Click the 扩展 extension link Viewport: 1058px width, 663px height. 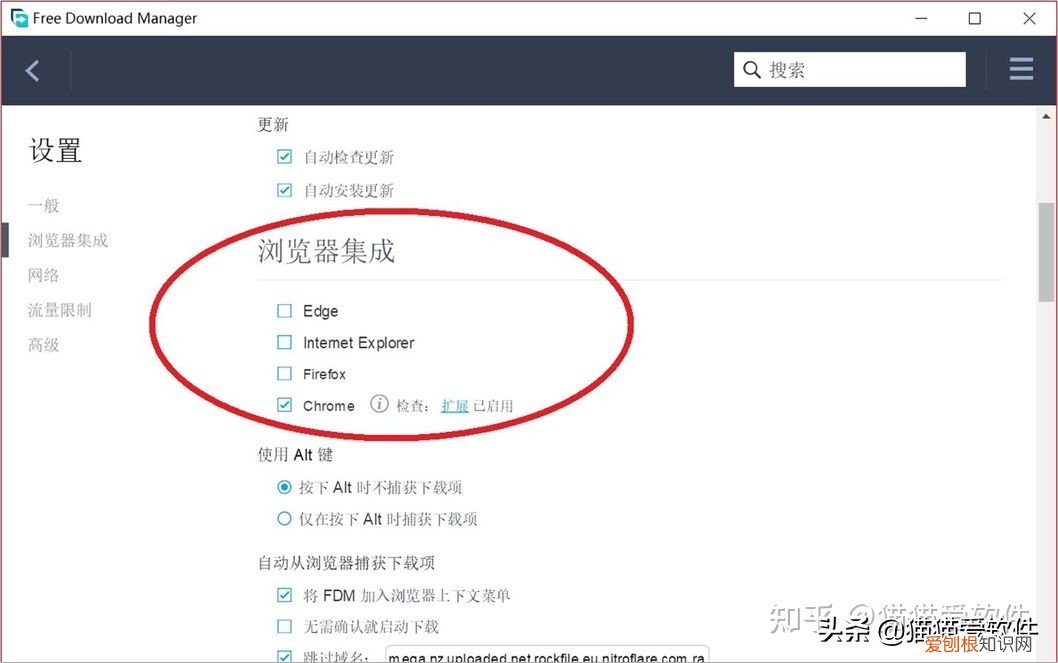455,405
